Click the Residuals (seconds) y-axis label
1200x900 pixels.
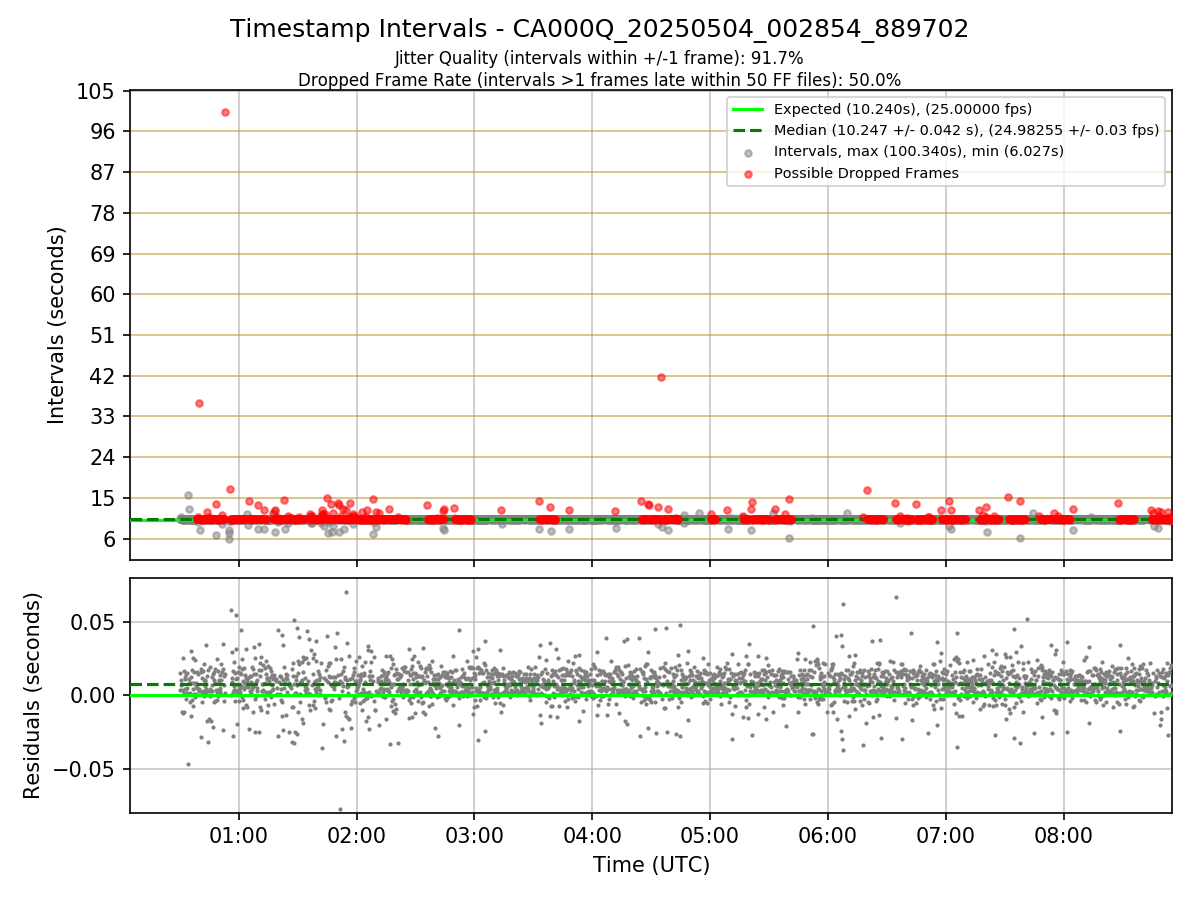(x=33, y=696)
